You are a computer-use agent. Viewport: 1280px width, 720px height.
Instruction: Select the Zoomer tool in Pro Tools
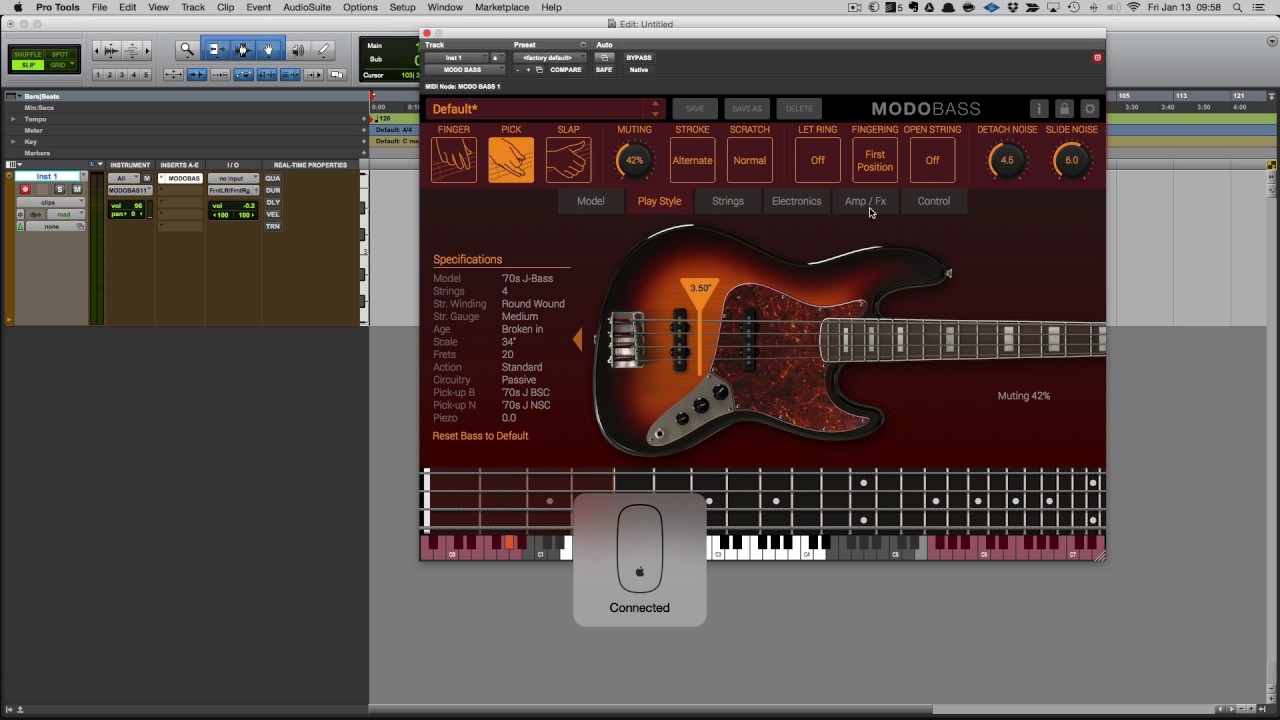187,50
